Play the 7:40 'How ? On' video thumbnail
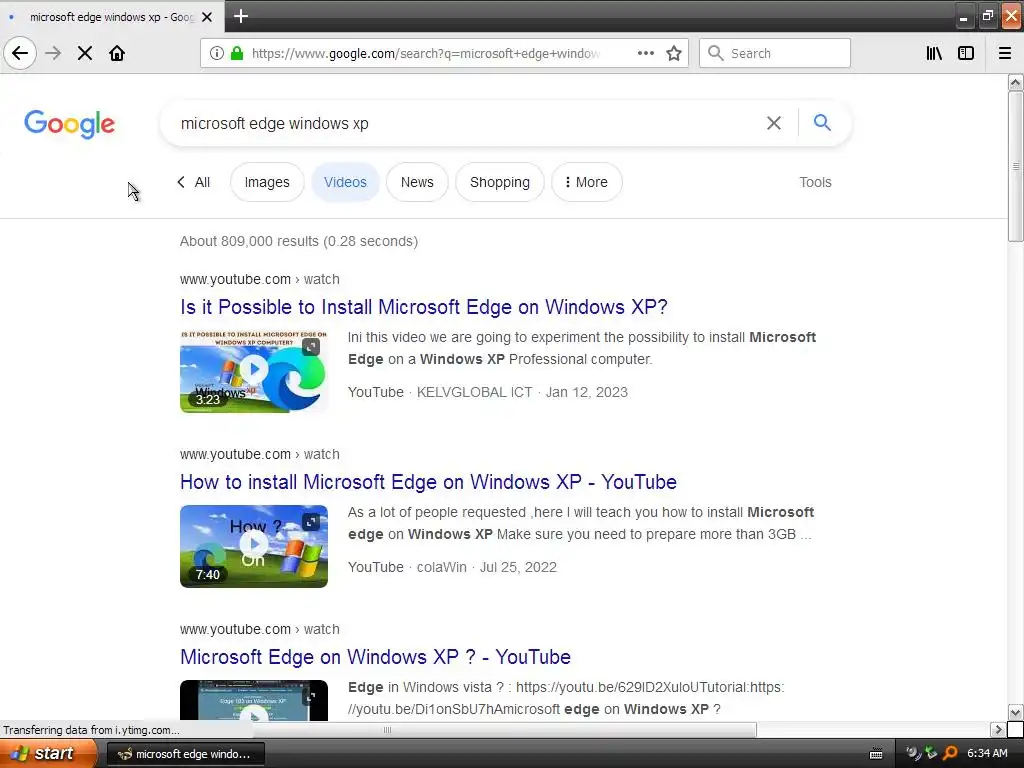 click(254, 544)
